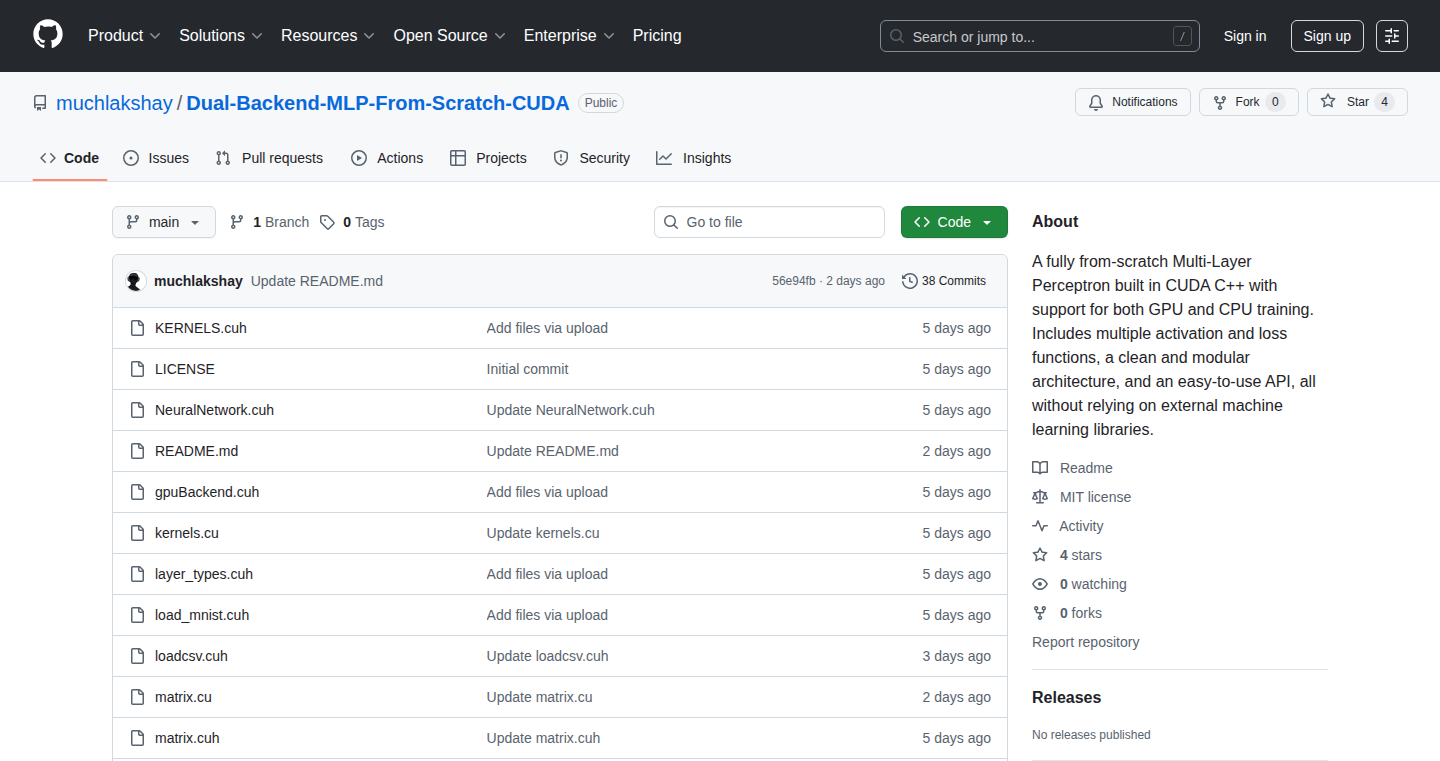
Task: Open the matrix.cuh file
Action: [187, 738]
